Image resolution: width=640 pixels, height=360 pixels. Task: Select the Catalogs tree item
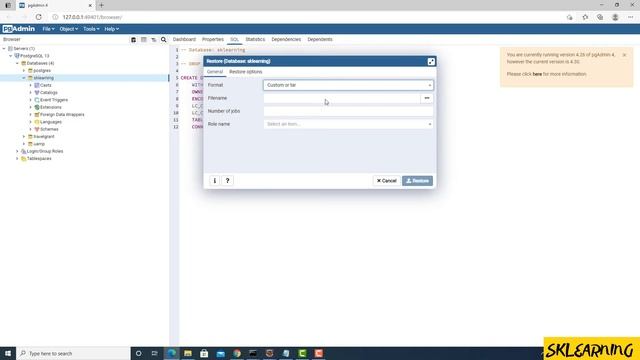(49, 93)
